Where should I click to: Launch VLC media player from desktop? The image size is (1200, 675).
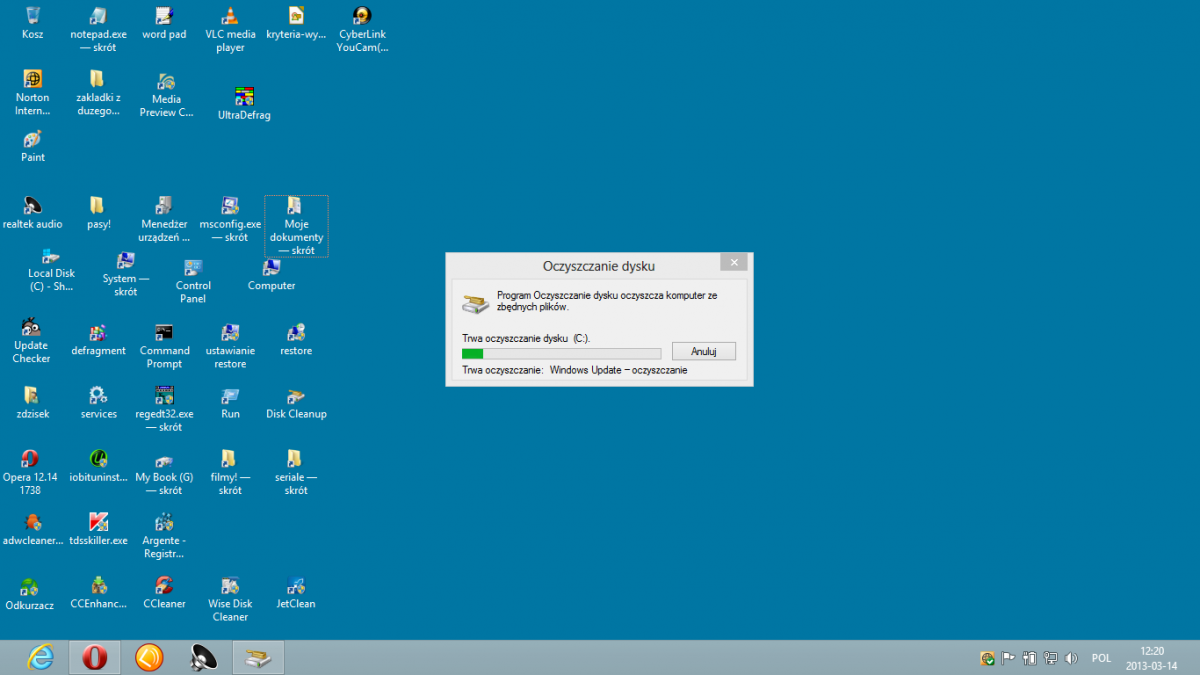[x=230, y=15]
